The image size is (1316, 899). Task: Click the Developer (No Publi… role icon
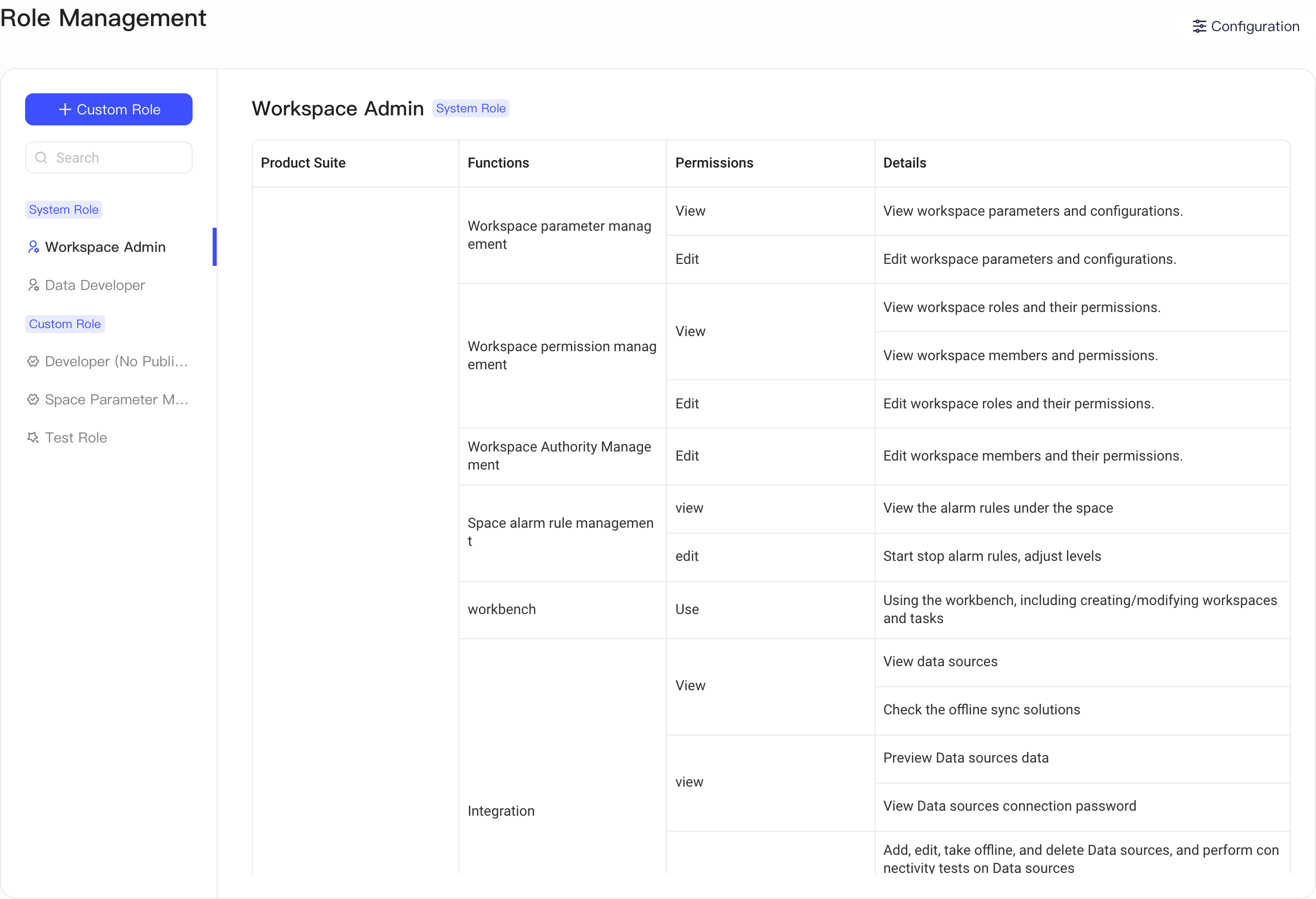pos(34,361)
